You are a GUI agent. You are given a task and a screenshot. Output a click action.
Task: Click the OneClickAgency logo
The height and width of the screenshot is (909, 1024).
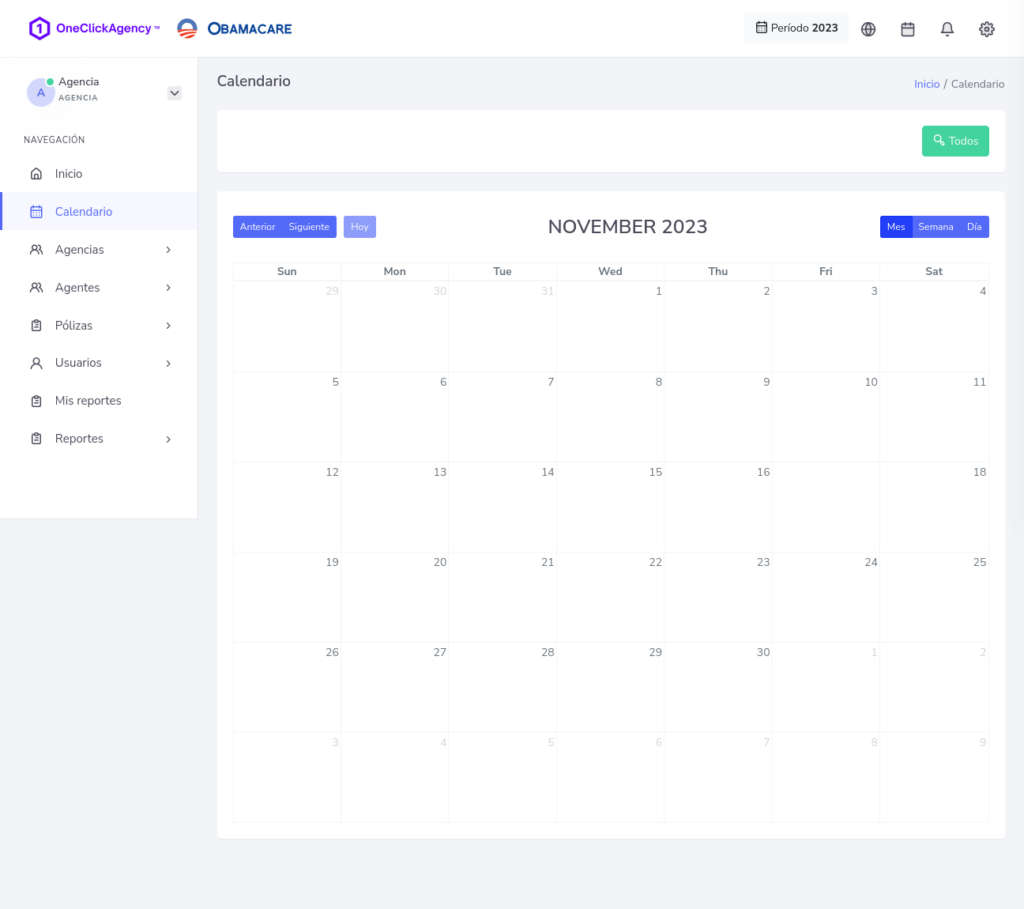[x=94, y=28]
